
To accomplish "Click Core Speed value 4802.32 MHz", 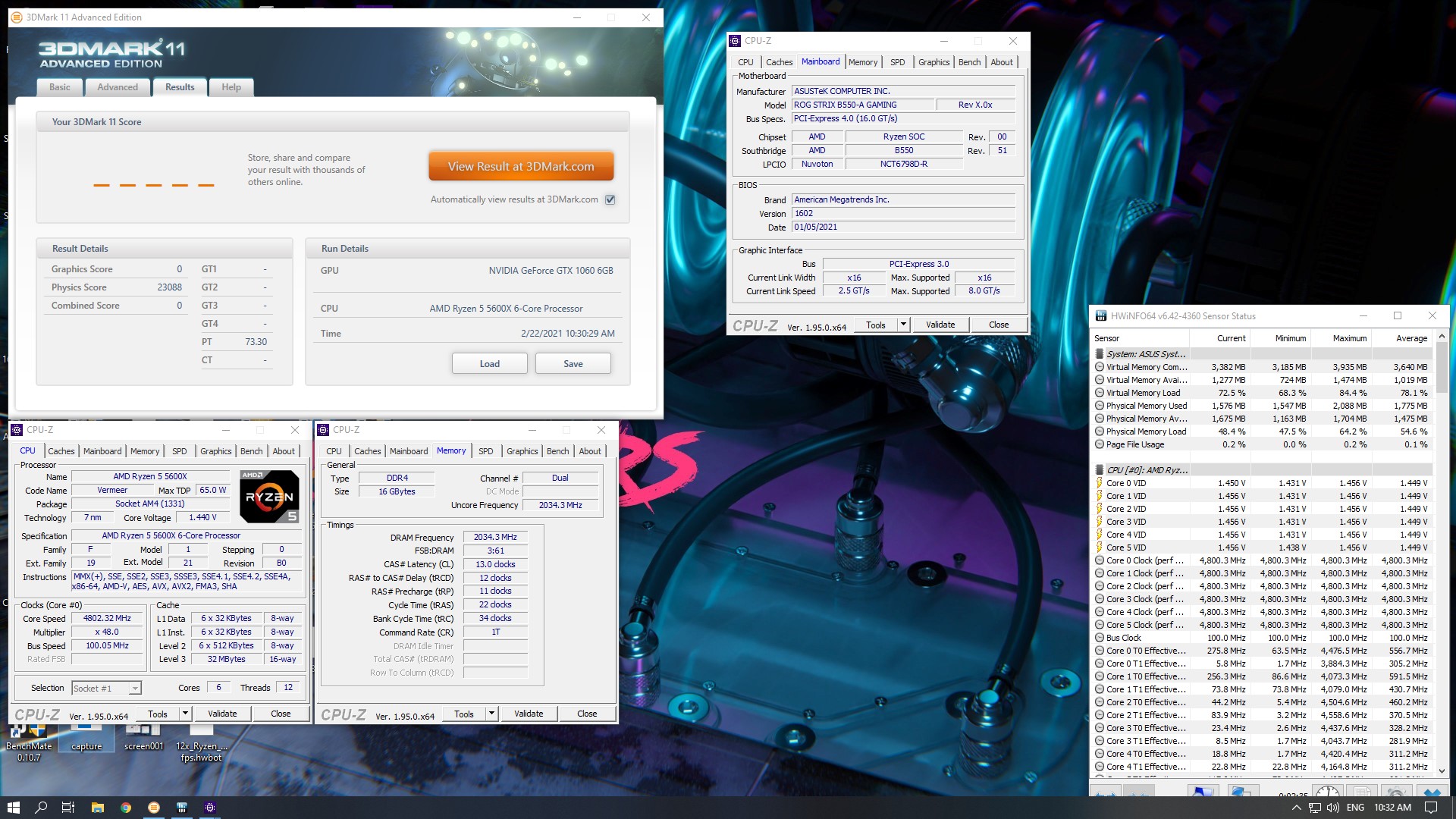I will 107,618.
